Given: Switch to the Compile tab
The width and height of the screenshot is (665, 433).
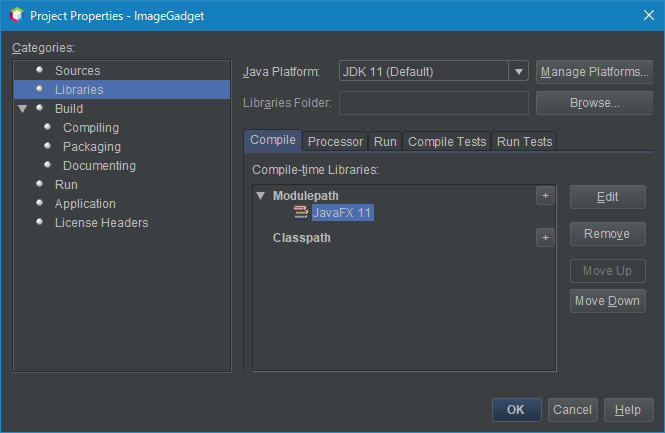Looking at the screenshot, I should 273,140.
